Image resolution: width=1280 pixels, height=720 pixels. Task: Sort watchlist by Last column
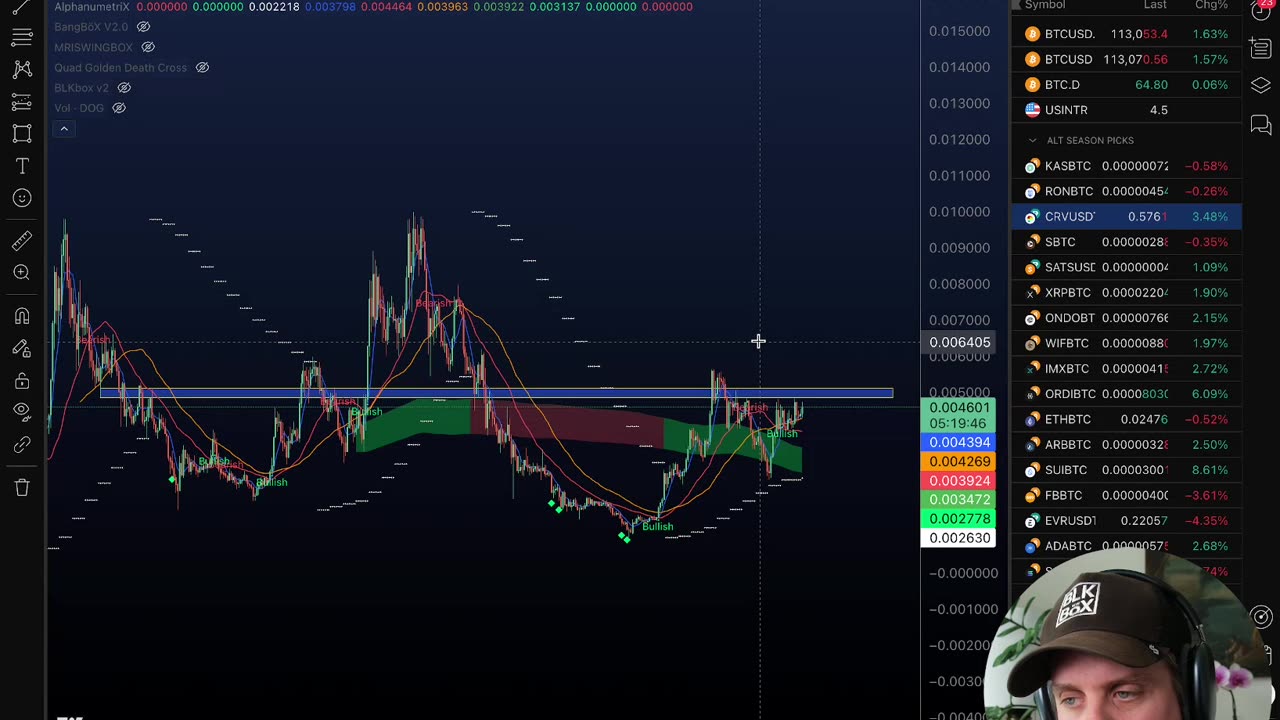[1155, 5]
